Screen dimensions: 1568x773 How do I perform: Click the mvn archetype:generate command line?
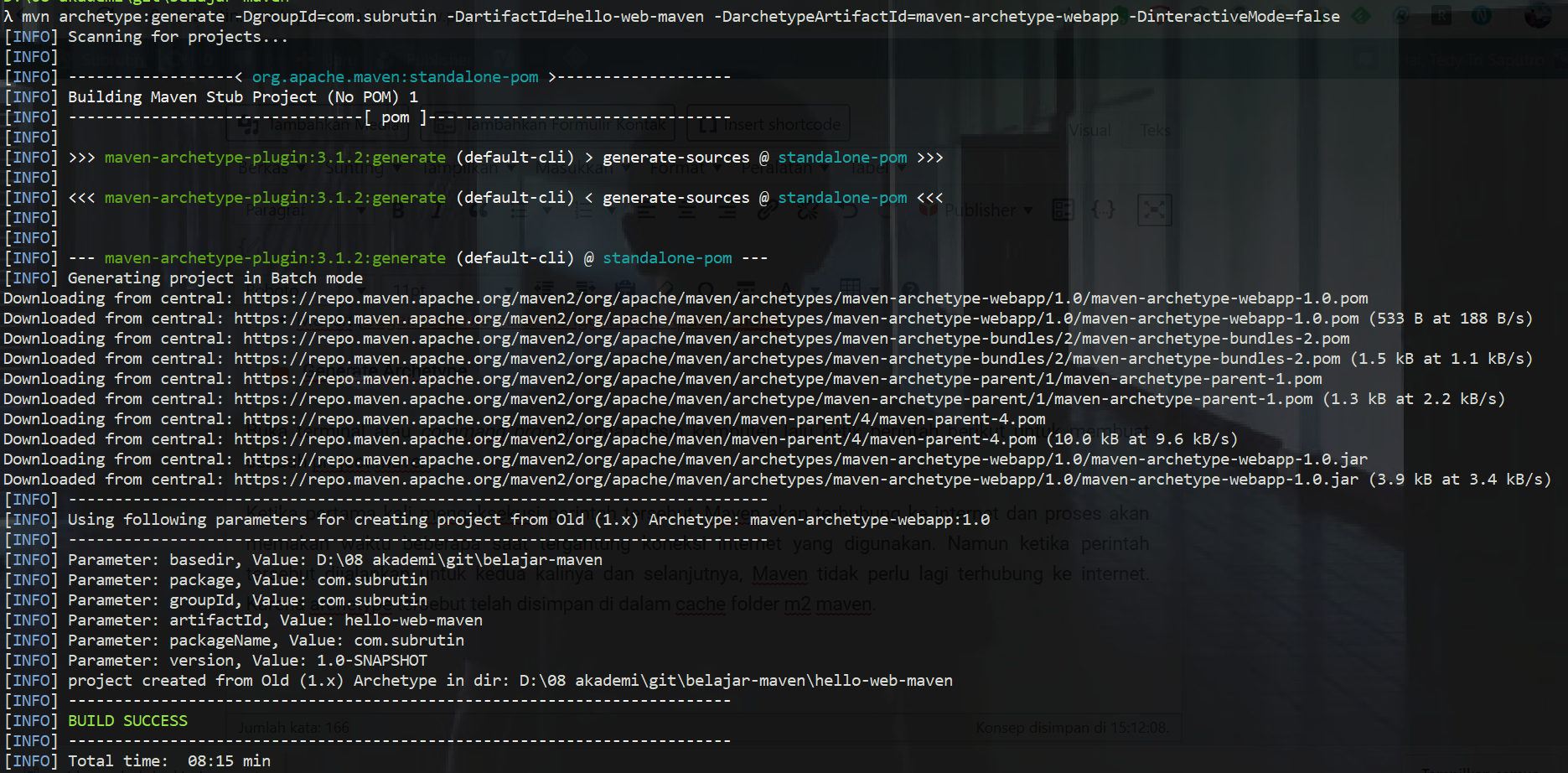(x=670, y=17)
